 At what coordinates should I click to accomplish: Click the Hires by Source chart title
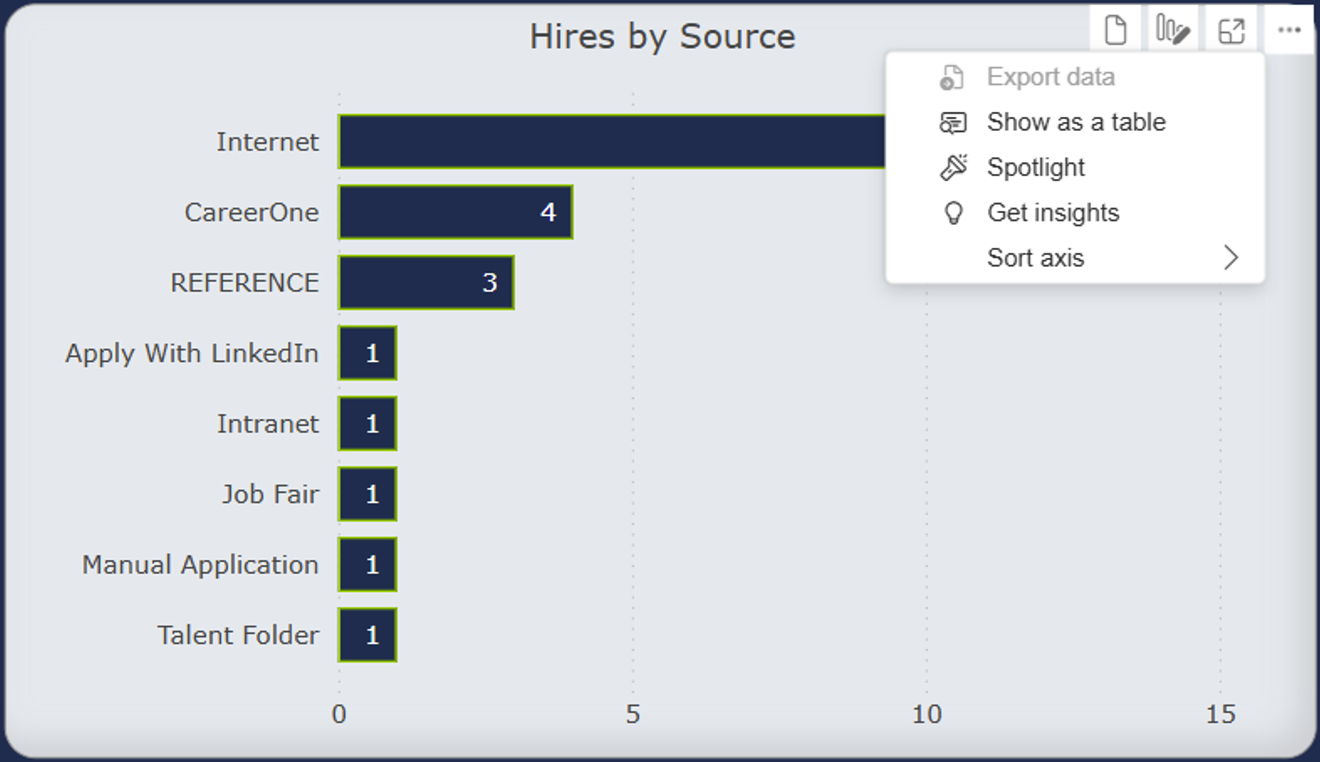(x=662, y=37)
